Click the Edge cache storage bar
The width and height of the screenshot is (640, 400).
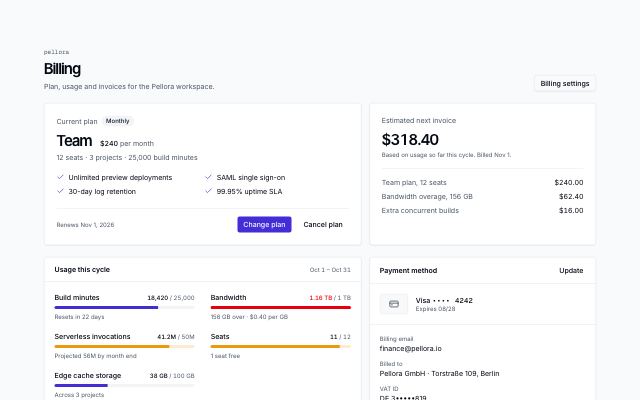click(x=124, y=385)
